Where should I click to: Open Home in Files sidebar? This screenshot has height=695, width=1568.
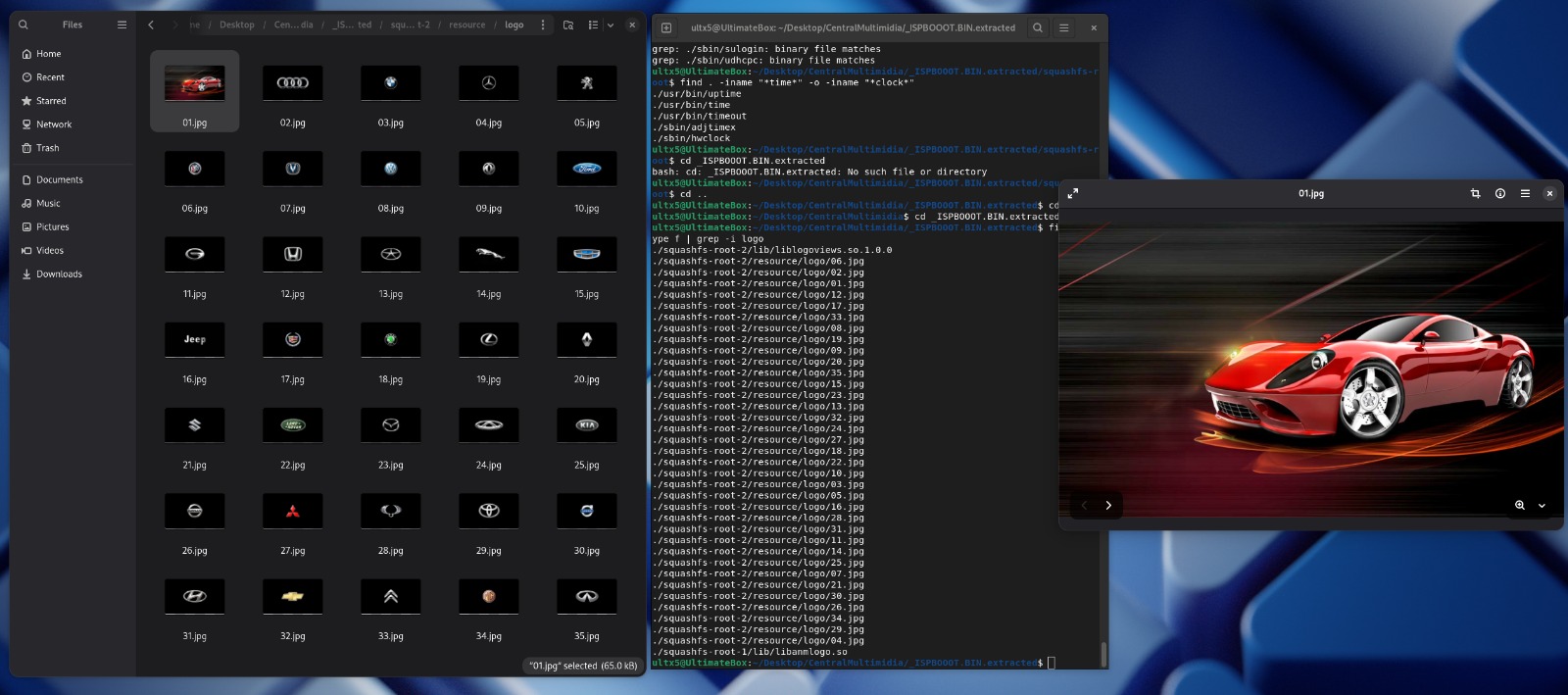point(73,54)
